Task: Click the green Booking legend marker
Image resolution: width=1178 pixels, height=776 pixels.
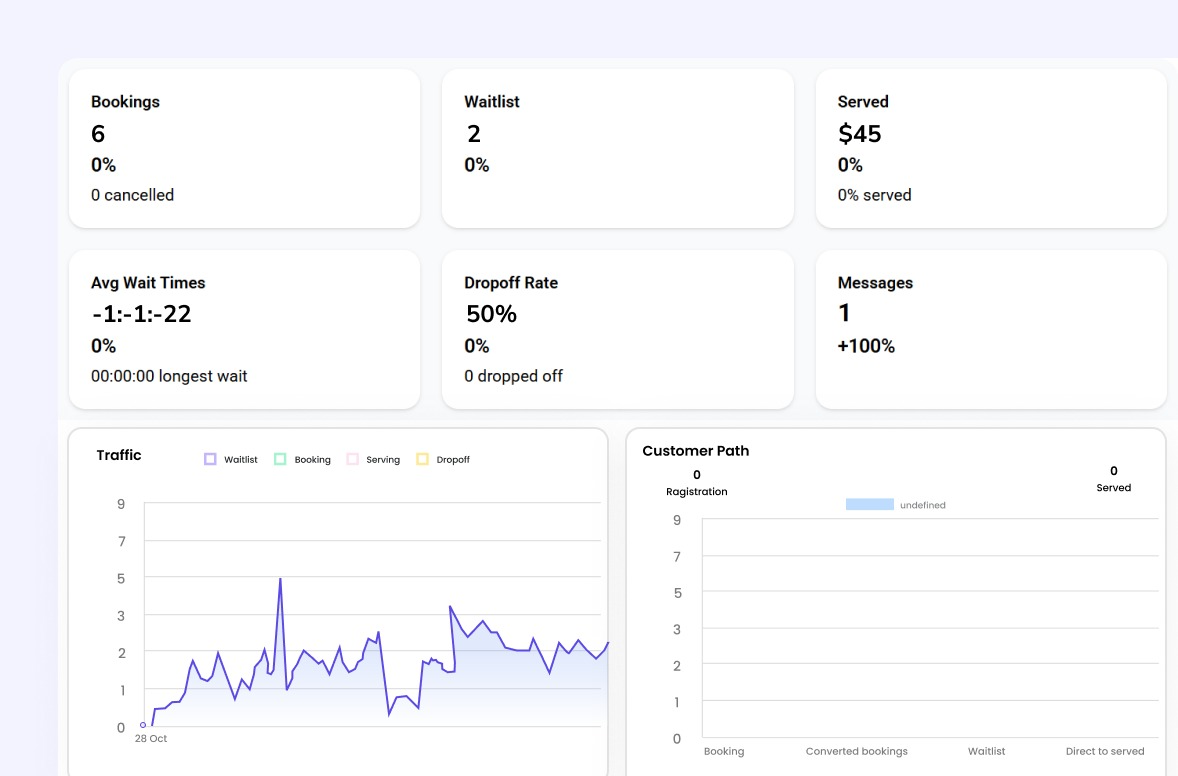Action: tap(282, 459)
